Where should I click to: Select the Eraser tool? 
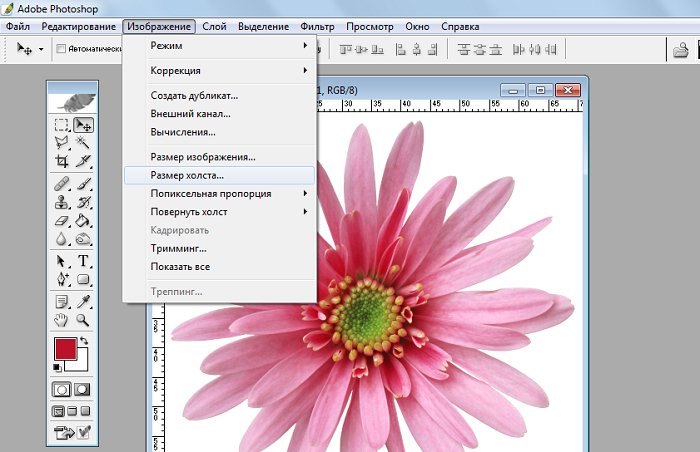(62, 221)
